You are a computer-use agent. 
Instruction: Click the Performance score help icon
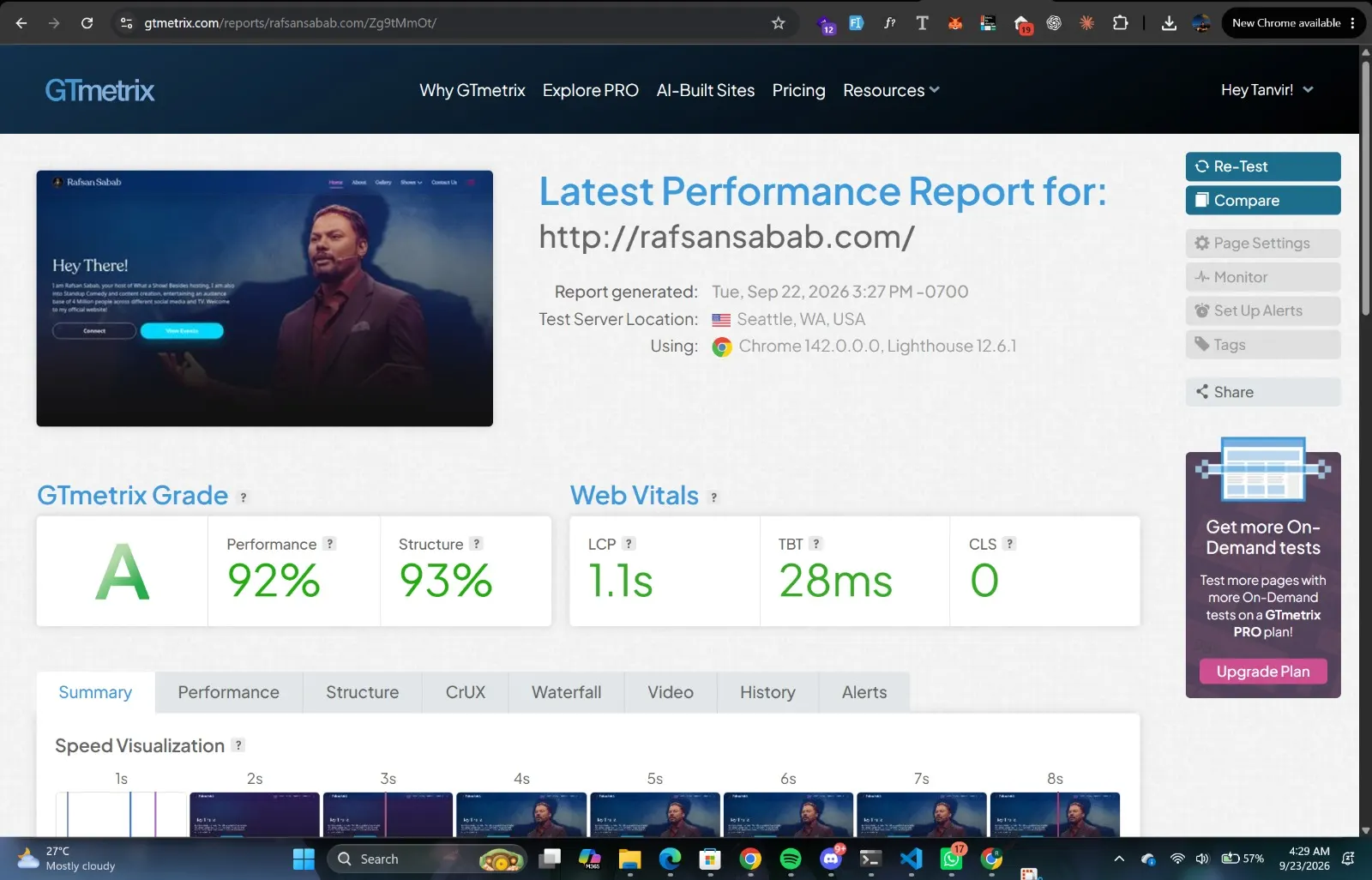tap(329, 544)
